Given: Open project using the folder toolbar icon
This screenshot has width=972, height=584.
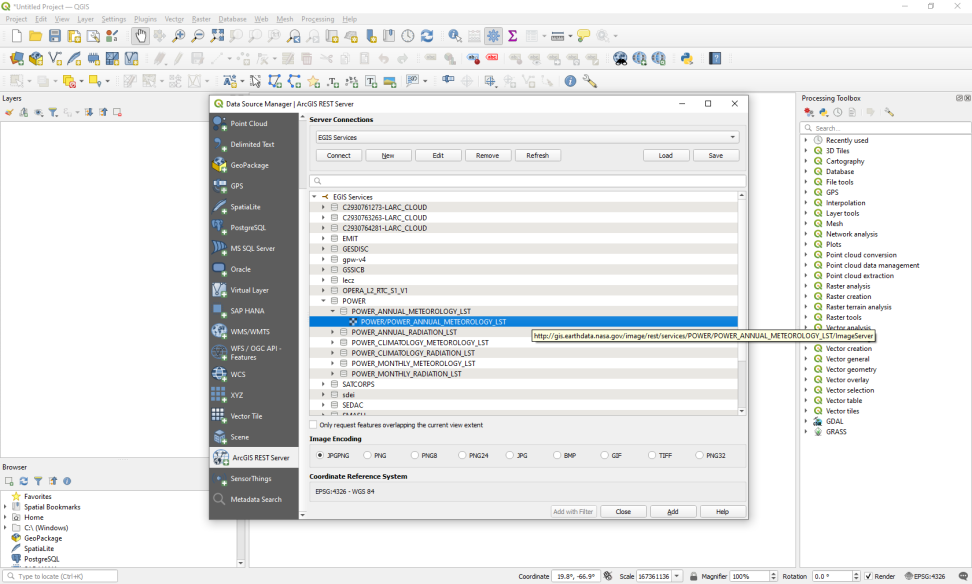Looking at the screenshot, I should (x=35, y=36).
